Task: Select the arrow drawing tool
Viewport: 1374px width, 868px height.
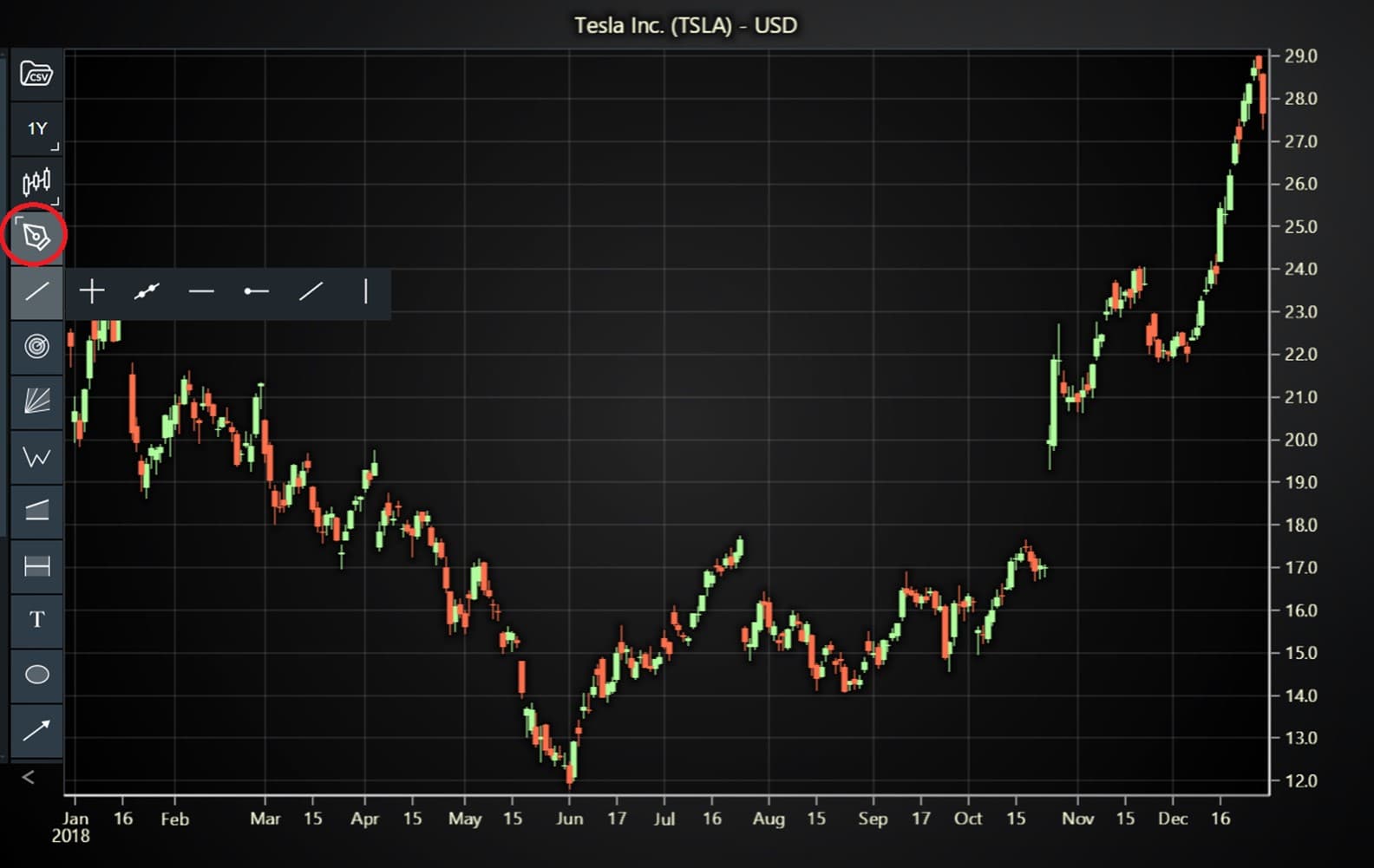Action: (36, 730)
